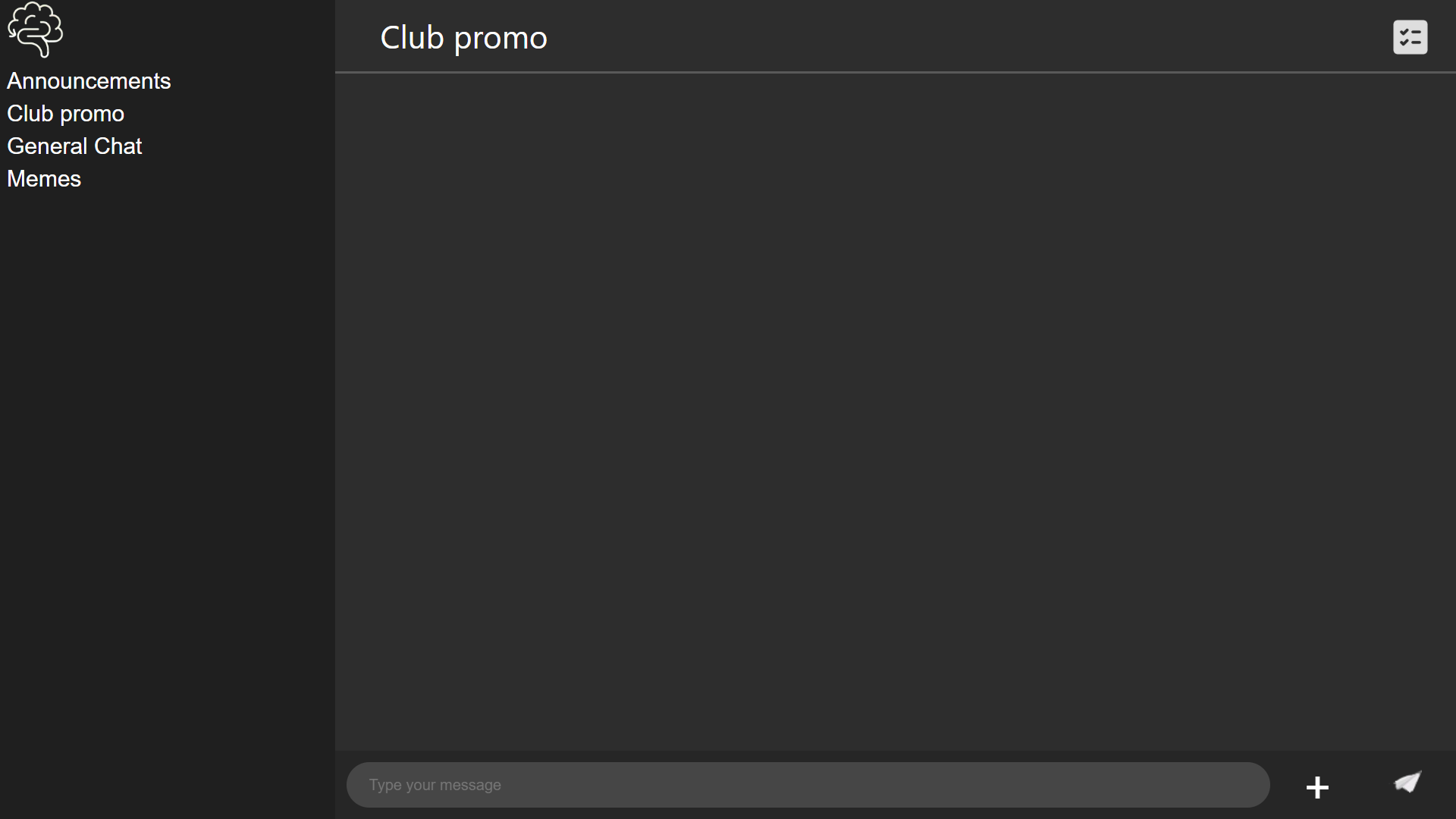Image resolution: width=1456 pixels, height=819 pixels.
Task: Switch to General Chat channel
Action: pos(74,146)
